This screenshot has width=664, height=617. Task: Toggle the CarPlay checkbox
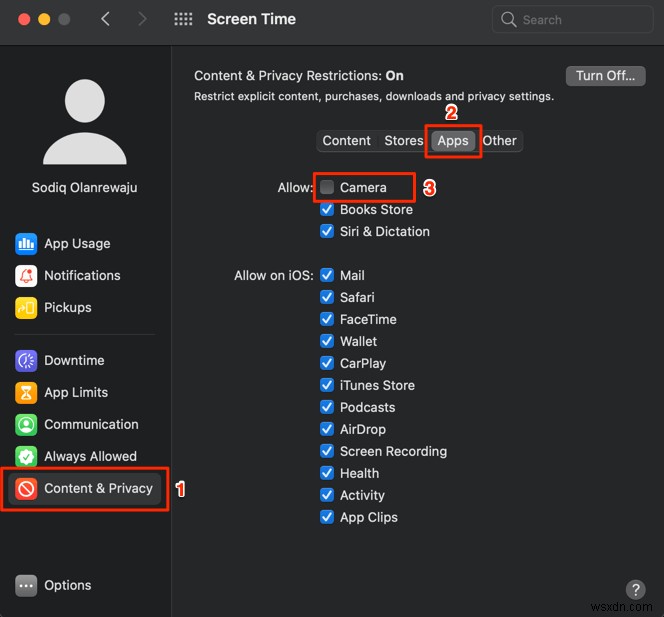click(x=327, y=363)
